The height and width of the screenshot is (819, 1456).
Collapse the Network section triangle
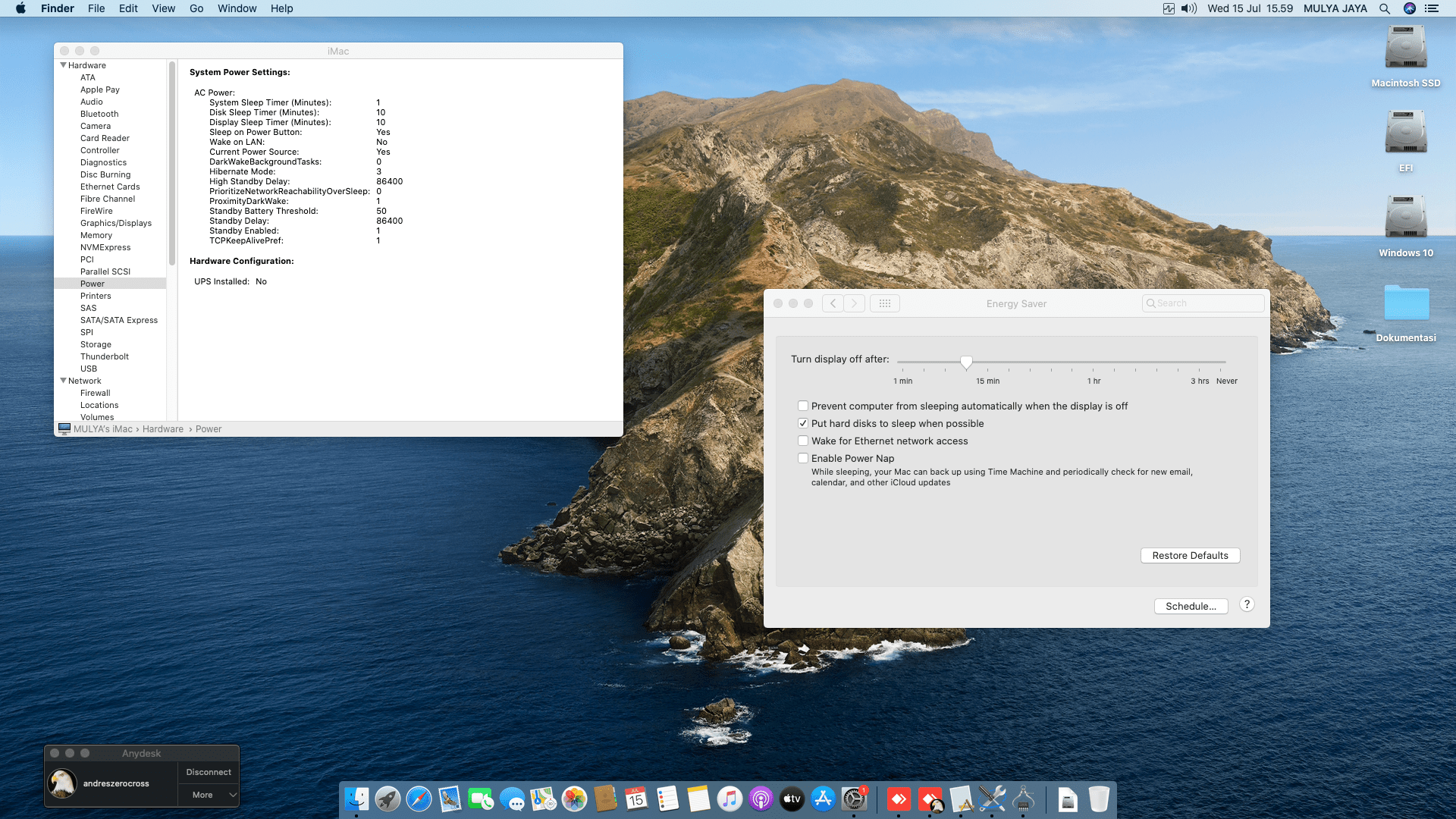point(64,381)
